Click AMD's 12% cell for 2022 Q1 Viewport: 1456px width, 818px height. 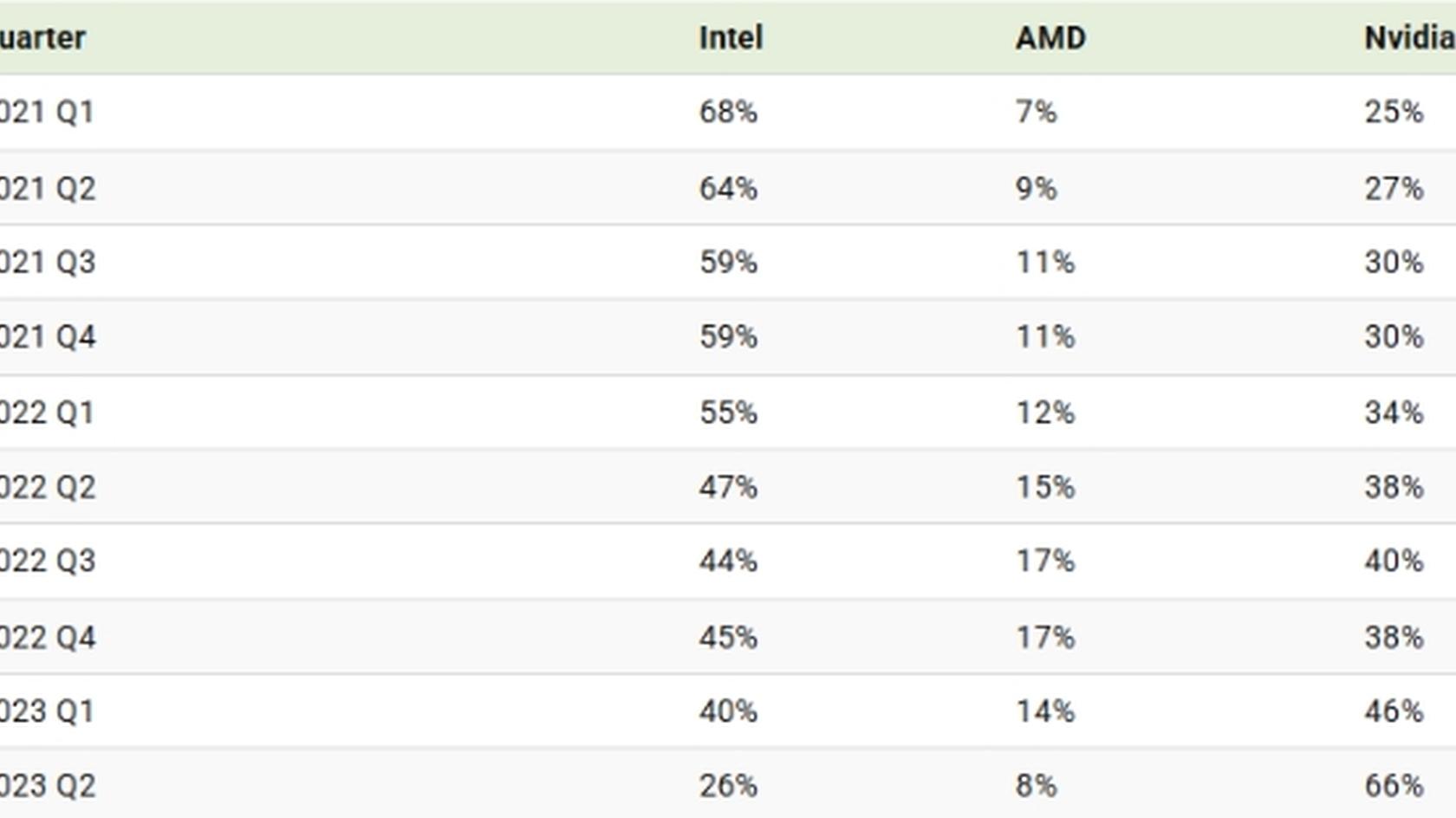[1045, 412]
